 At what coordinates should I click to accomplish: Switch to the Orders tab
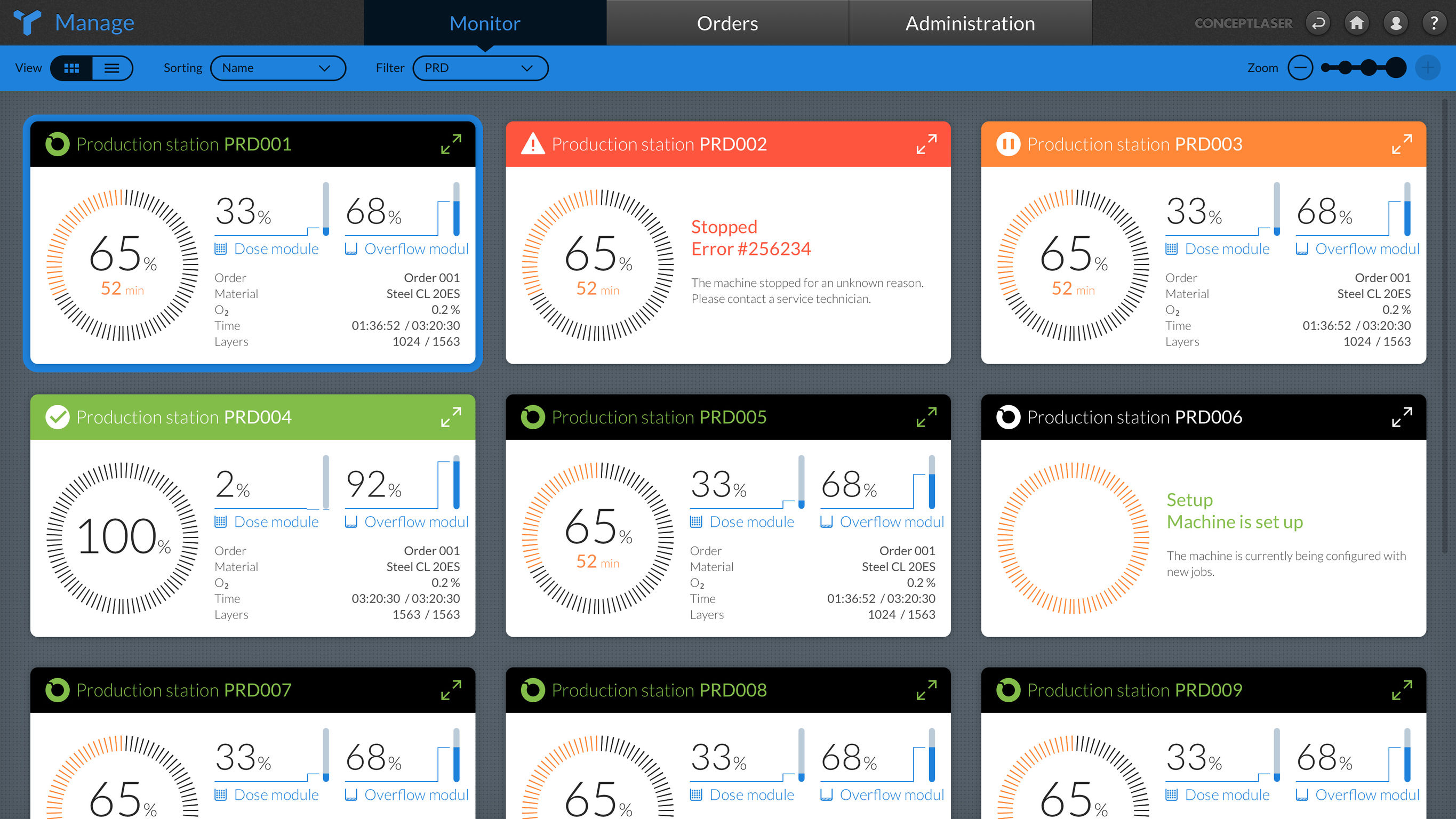727,23
